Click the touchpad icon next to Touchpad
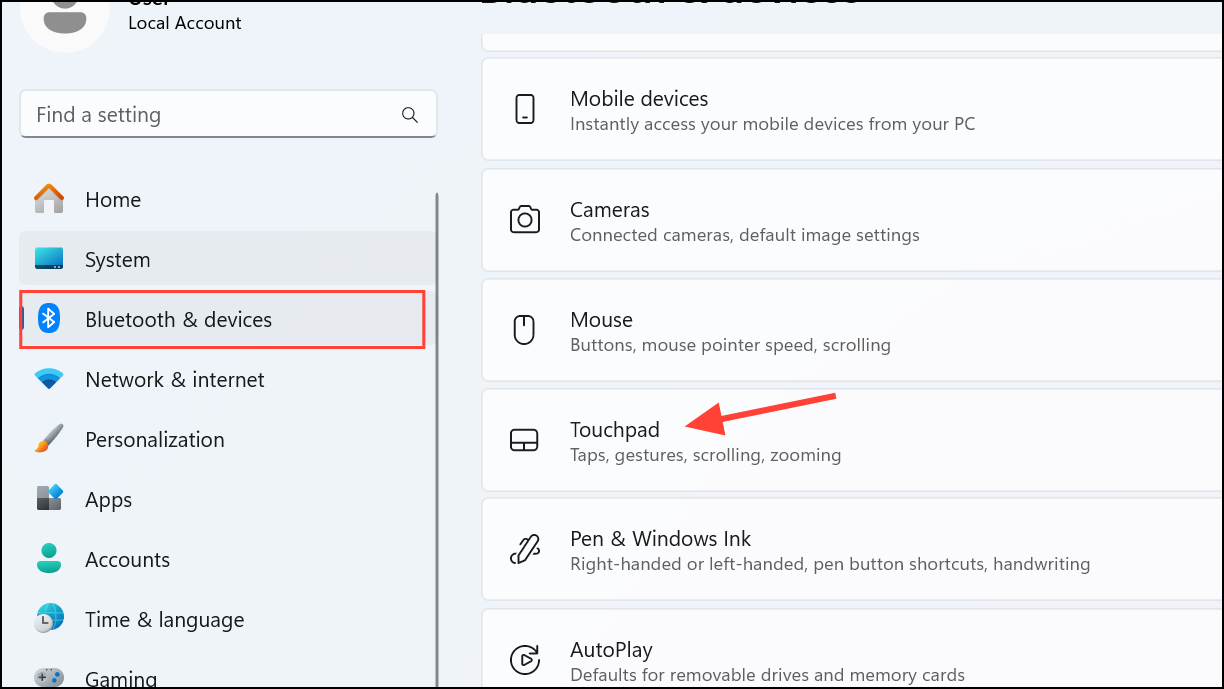1224x689 pixels. pyautogui.click(x=525, y=440)
